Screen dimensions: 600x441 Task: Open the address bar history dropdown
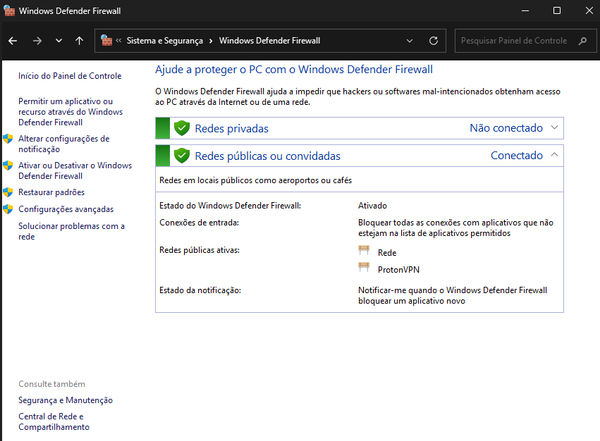click(410, 41)
